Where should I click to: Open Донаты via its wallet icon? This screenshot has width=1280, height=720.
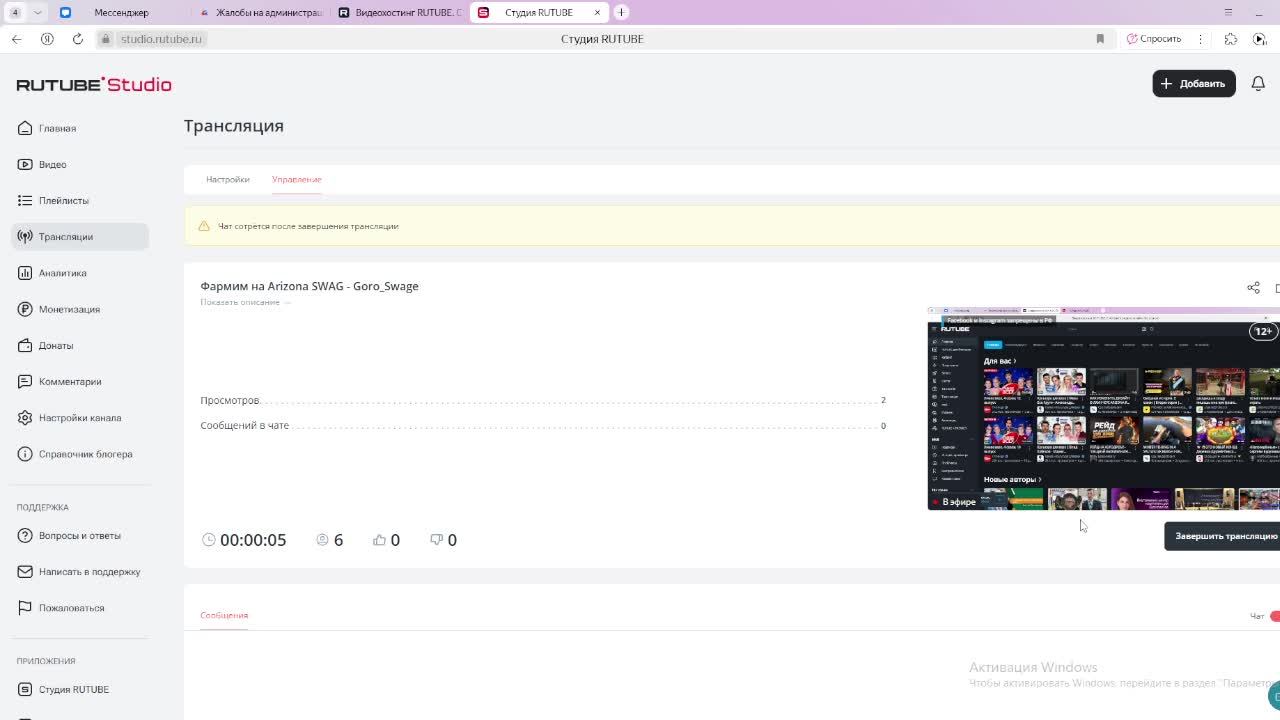click(25, 345)
